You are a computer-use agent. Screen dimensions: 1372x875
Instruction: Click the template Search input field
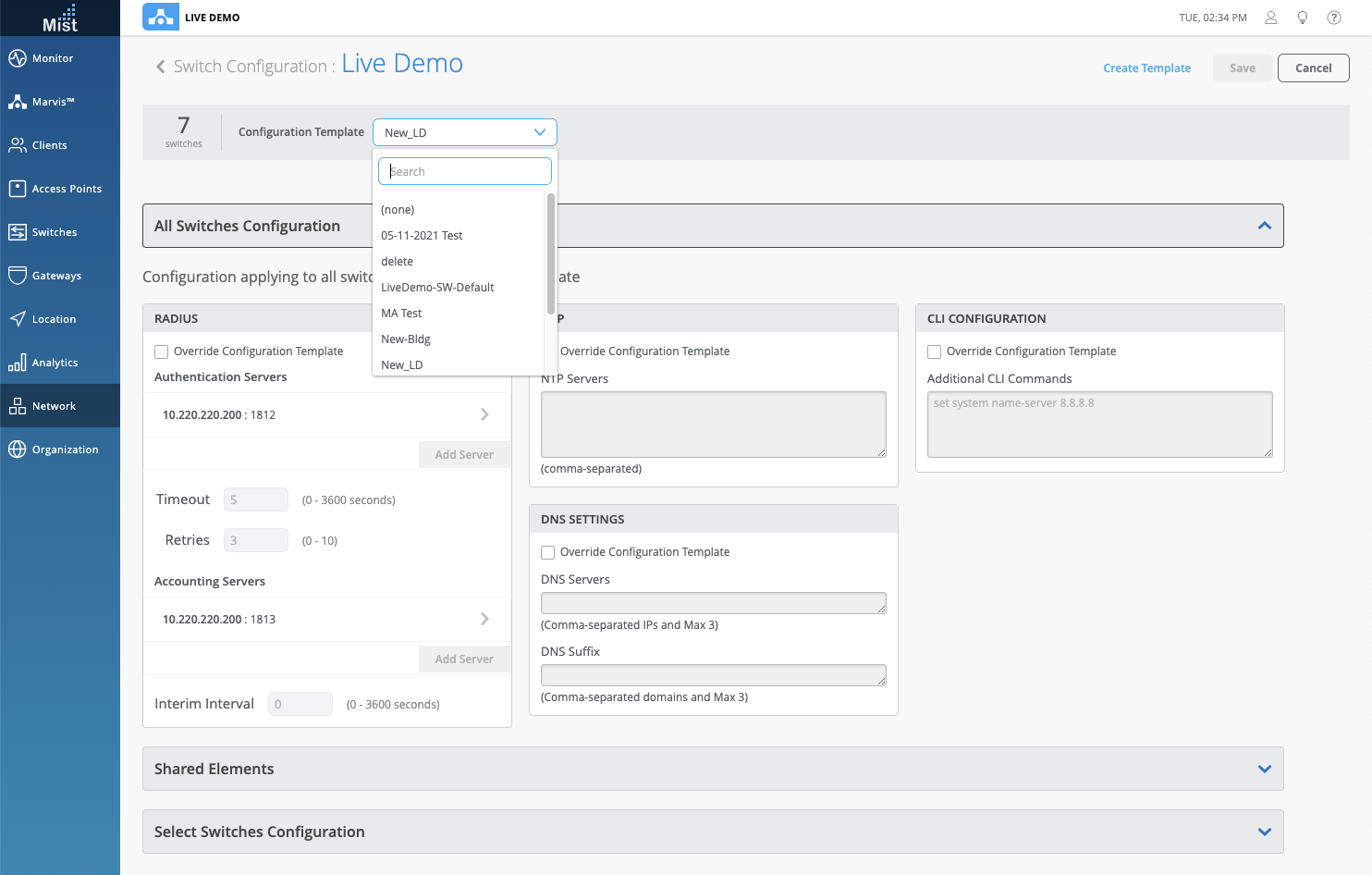[465, 171]
